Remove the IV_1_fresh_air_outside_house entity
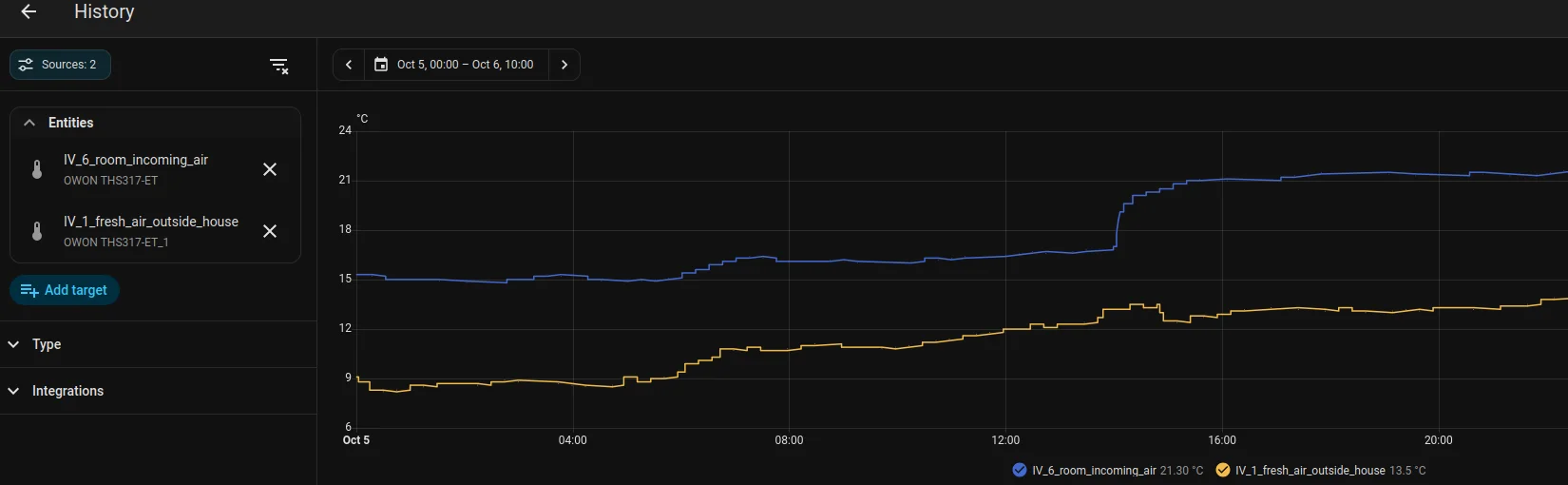This screenshot has height=485, width=1568. tap(270, 231)
